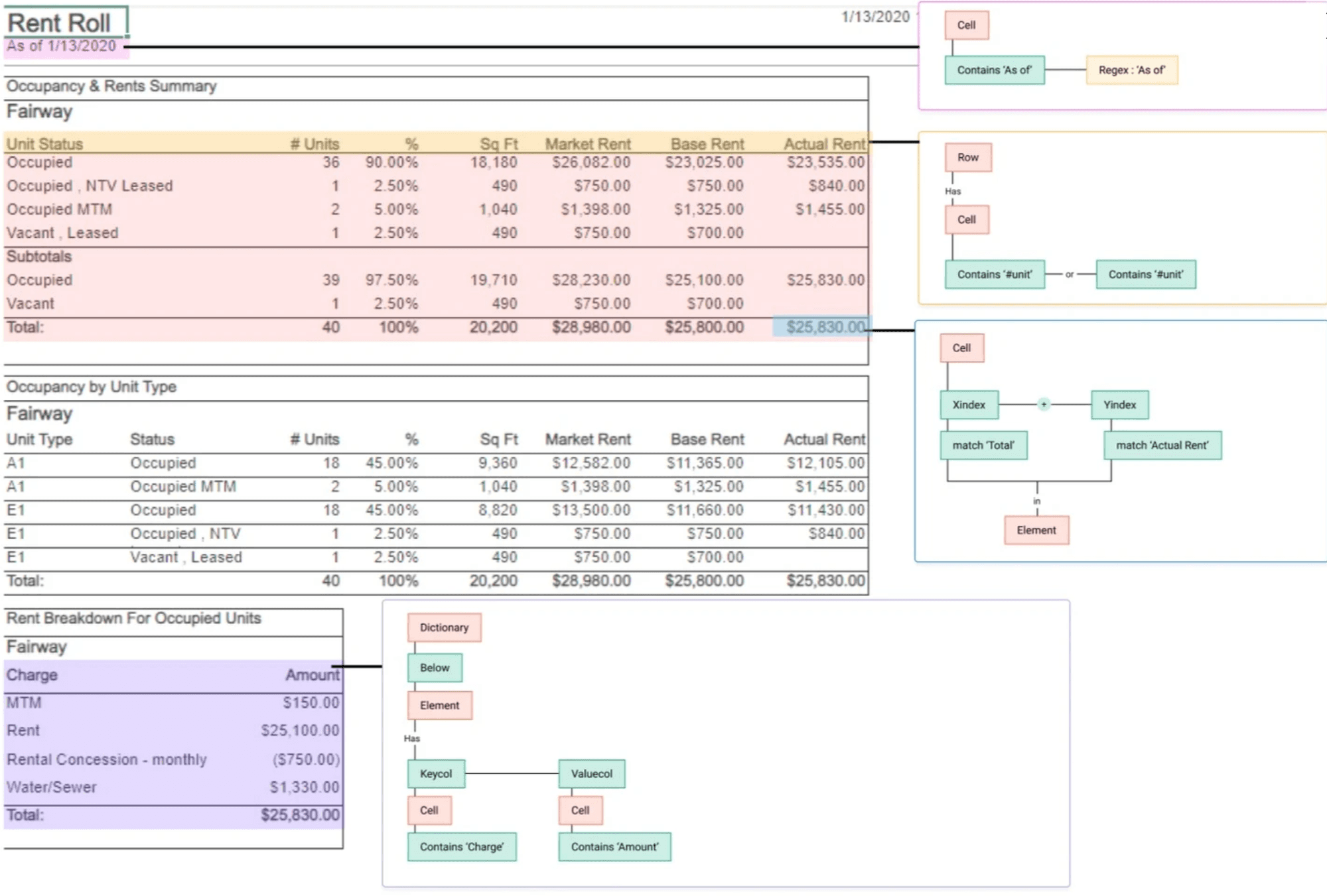The width and height of the screenshot is (1327, 896).
Task: Click the plus circle between Xindex and Yindex
Action: (x=1044, y=404)
